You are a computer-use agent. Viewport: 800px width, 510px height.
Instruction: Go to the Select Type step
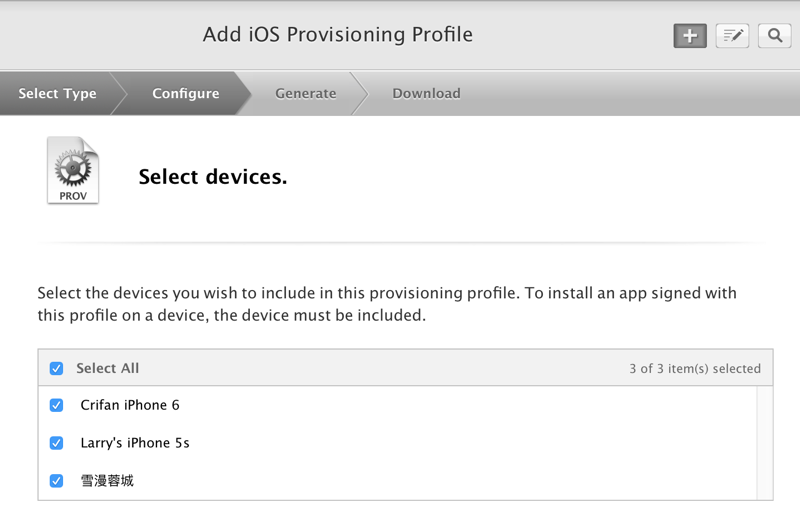[x=58, y=94]
